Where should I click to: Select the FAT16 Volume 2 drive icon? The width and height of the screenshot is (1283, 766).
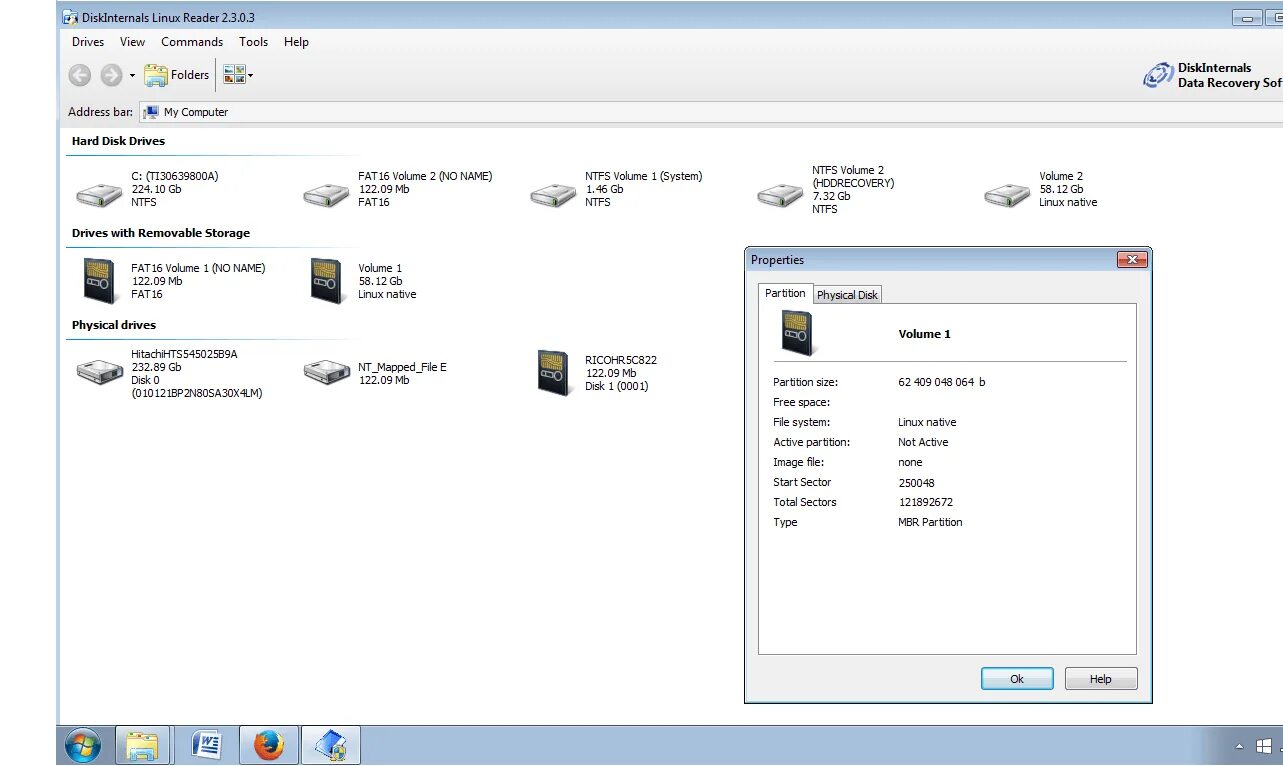coord(326,194)
